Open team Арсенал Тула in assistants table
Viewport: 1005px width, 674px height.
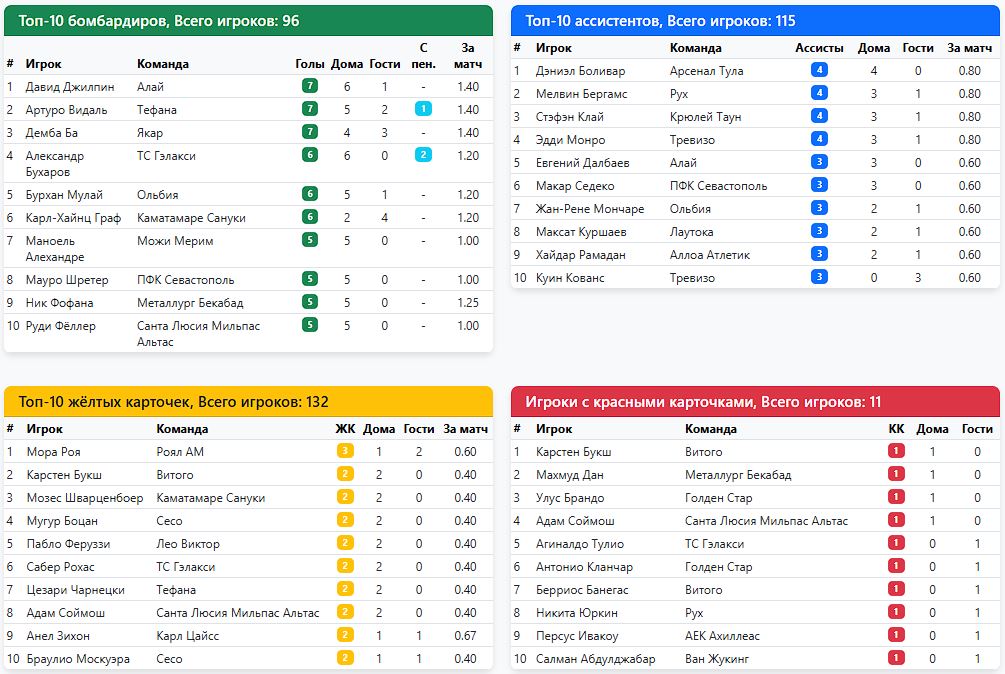click(706, 70)
